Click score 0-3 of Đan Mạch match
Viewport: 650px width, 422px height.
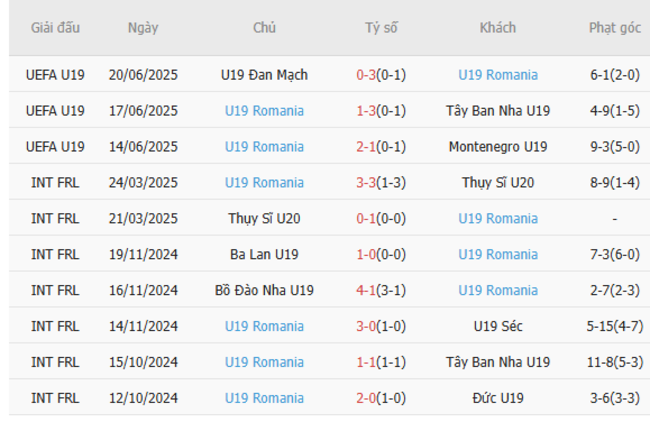pos(367,75)
